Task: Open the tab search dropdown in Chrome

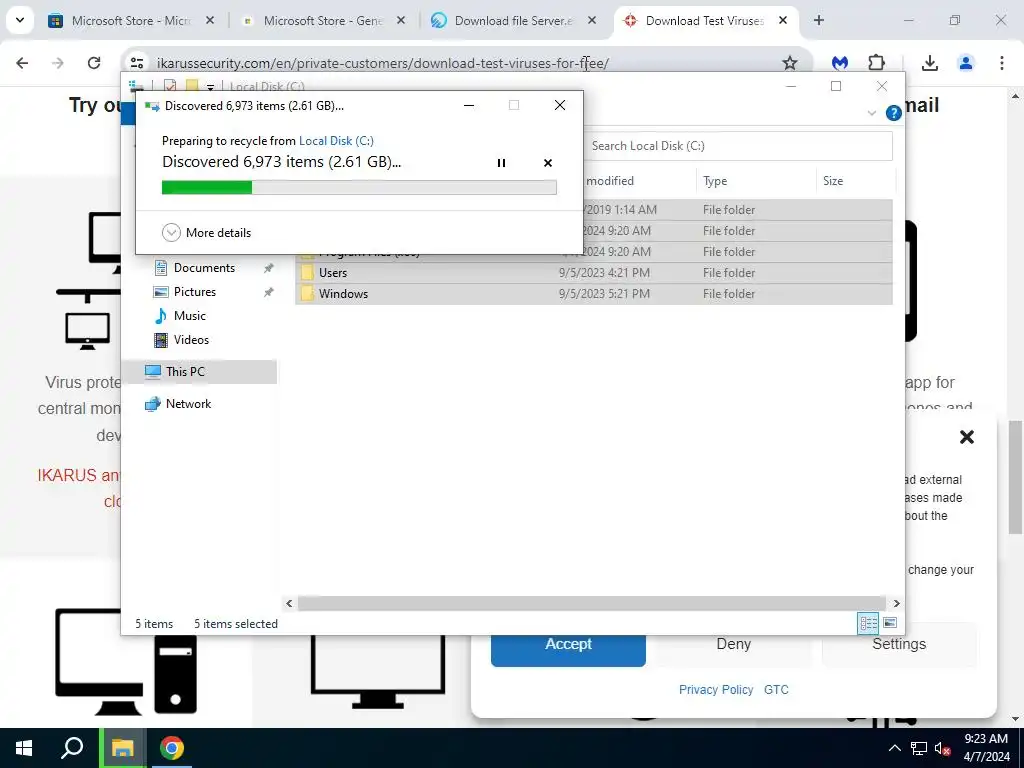Action: click(x=20, y=20)
